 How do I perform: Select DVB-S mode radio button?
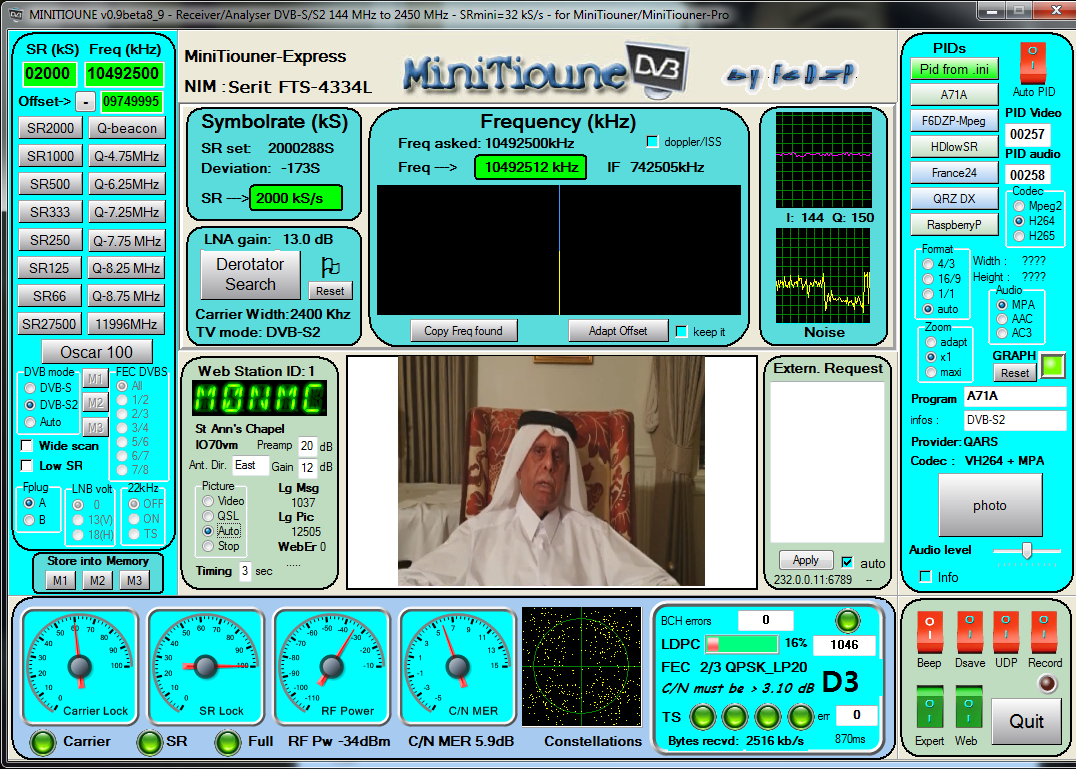(30, 388)
